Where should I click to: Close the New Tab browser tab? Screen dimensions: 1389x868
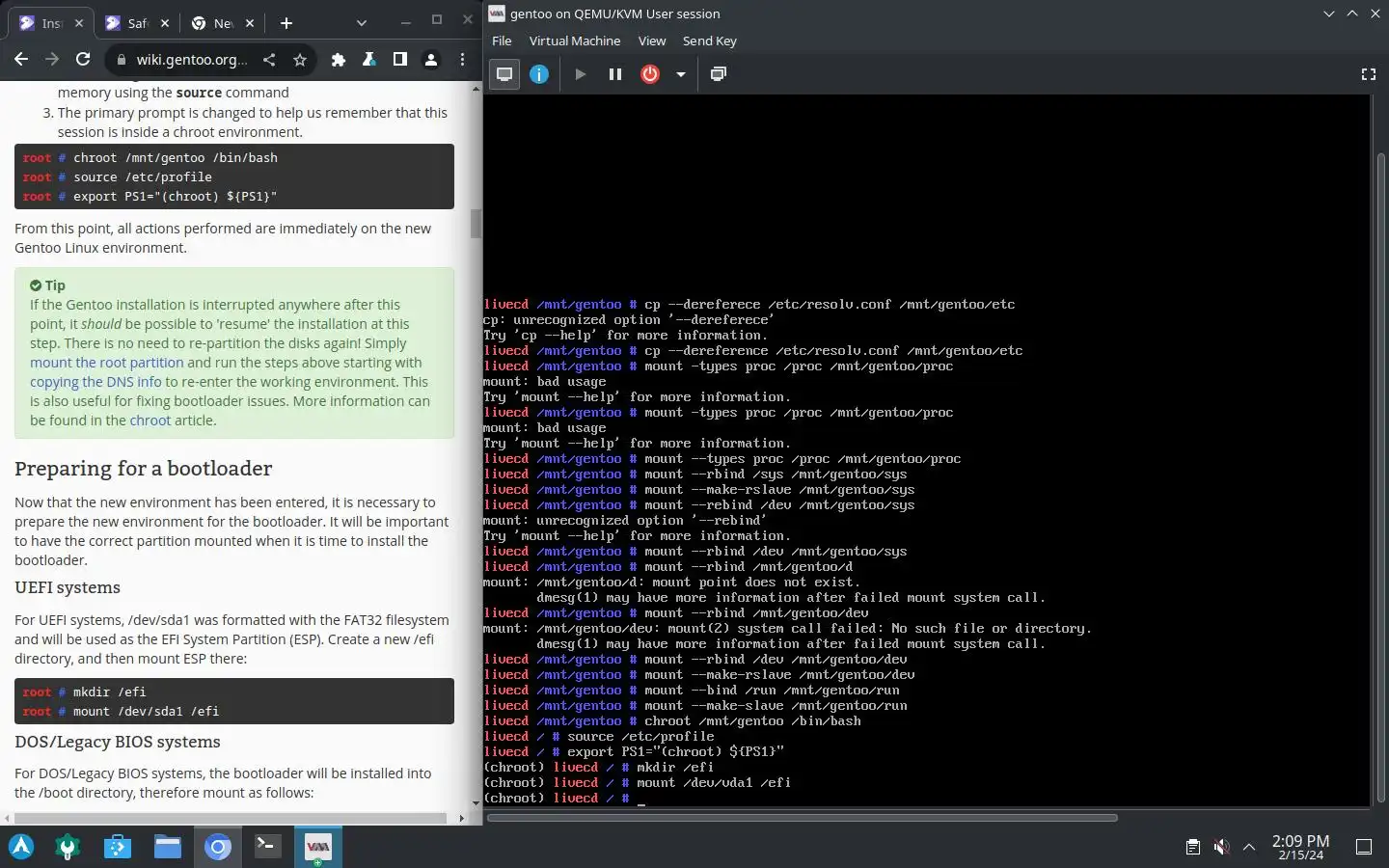[250, 23]
